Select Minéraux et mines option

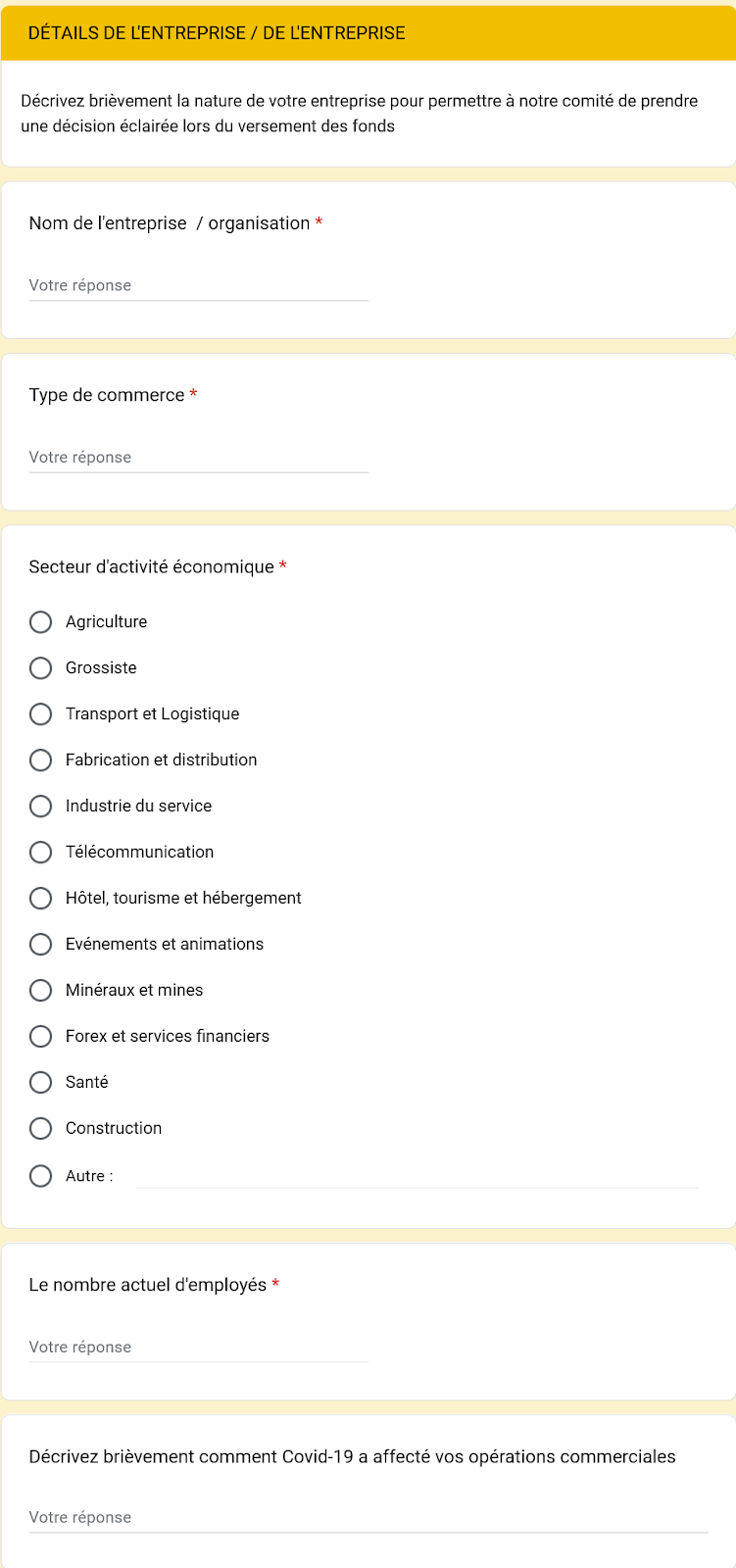point(40,991)
